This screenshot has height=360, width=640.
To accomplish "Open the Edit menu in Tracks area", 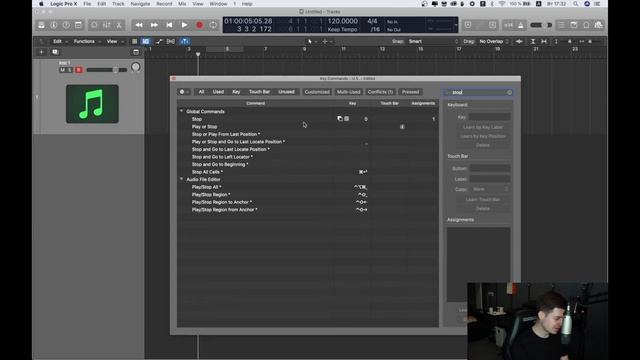I will point(60,42).
